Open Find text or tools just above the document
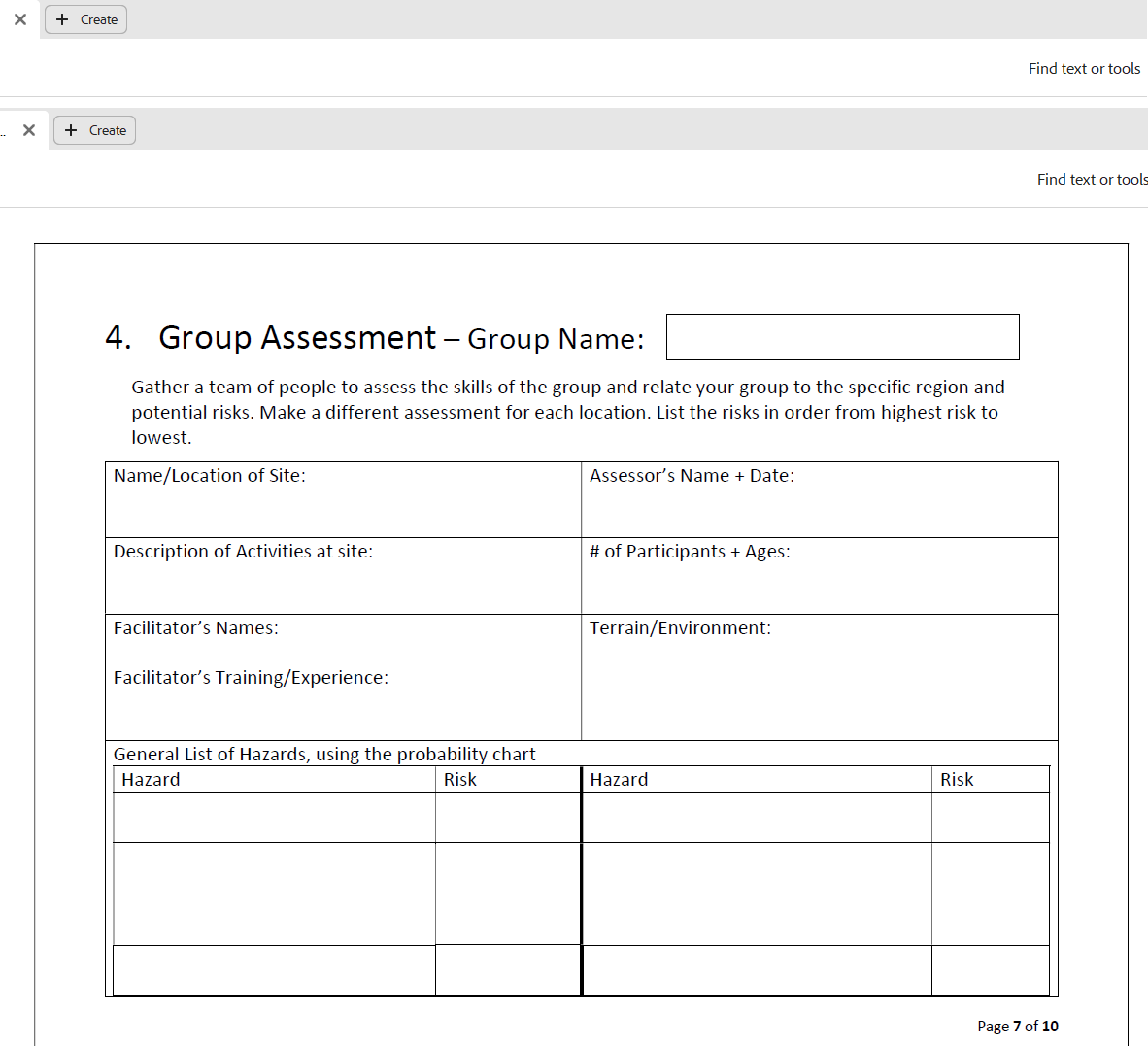The image size is (1148, 1046). tap(1091, 180)
